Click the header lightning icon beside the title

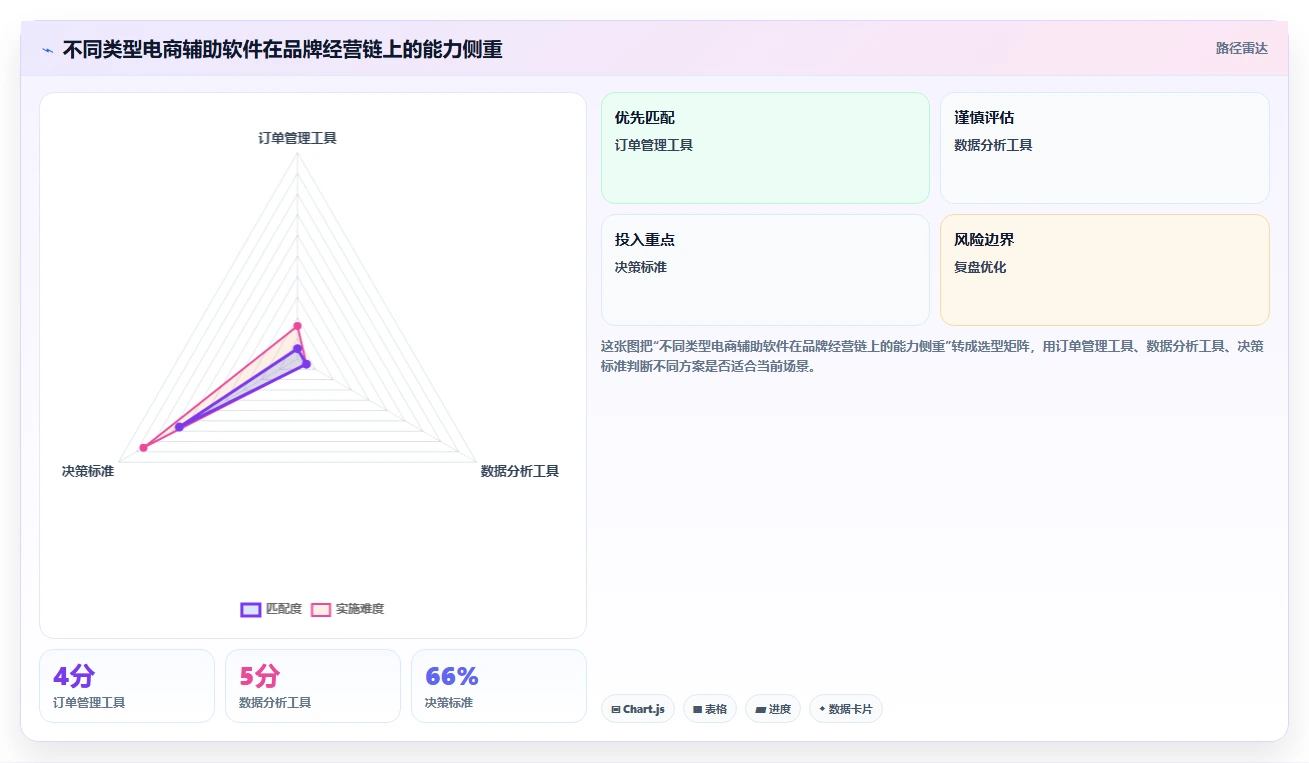pyautogui.click(x=47, y=50)
